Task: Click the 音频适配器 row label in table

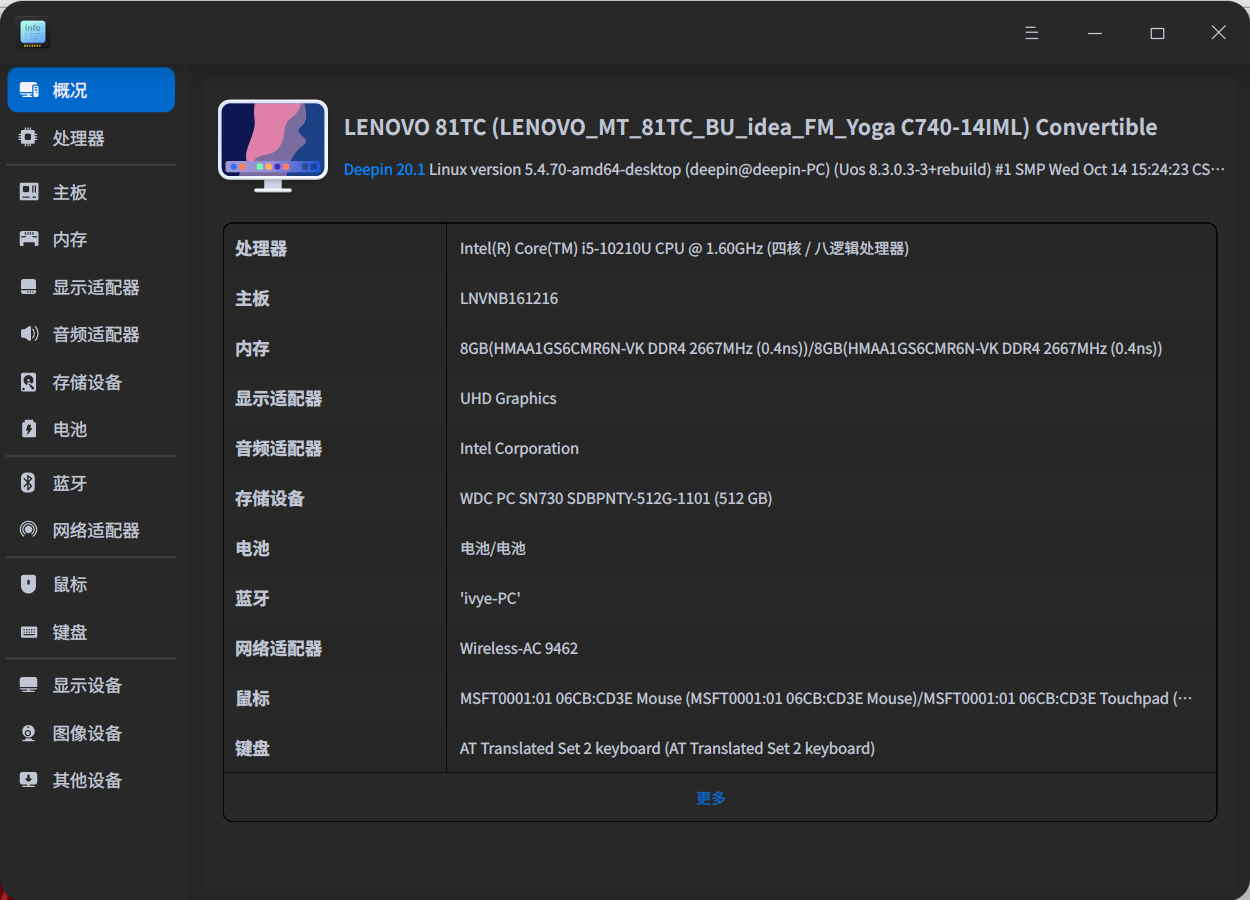Action: pos(278,448)
